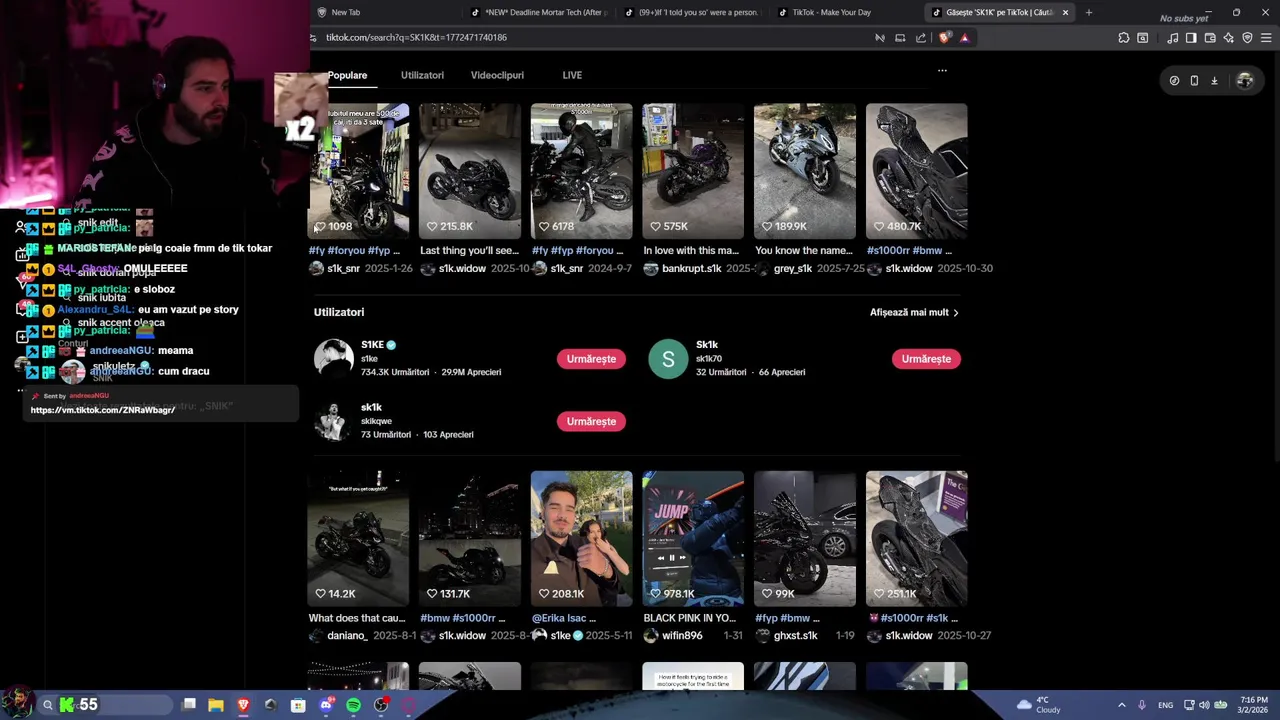The width and height of the screenshot is (1280, 720).
Task: Open Task View on the taskbar
Action: (188, 705)
